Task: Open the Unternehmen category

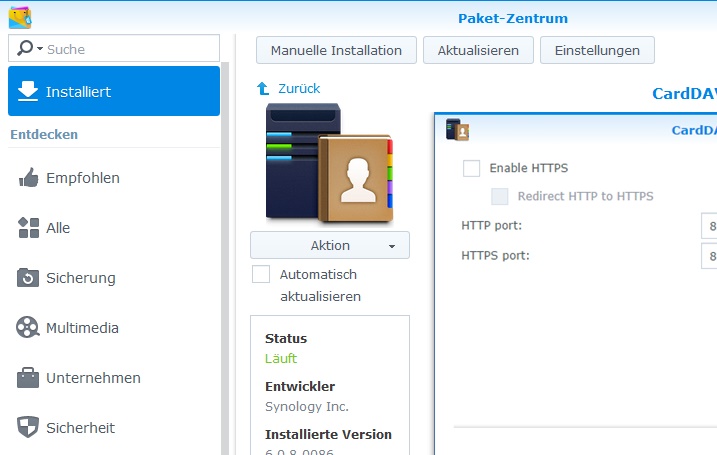Action: (114, 378)
